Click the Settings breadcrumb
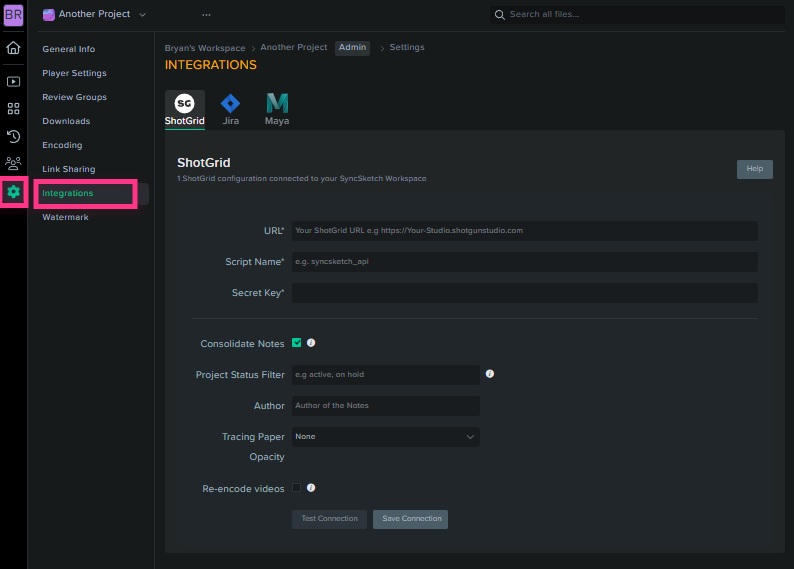The width and height of the screenshot is (794, 569). pos(407,47)
